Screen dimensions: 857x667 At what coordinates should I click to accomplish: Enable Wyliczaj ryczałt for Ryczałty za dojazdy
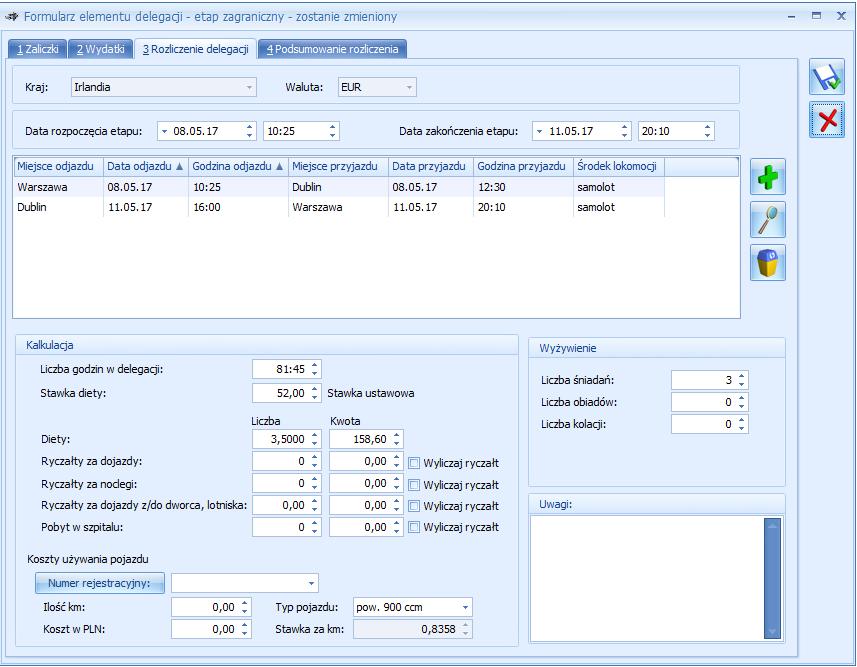coord(414,463)
